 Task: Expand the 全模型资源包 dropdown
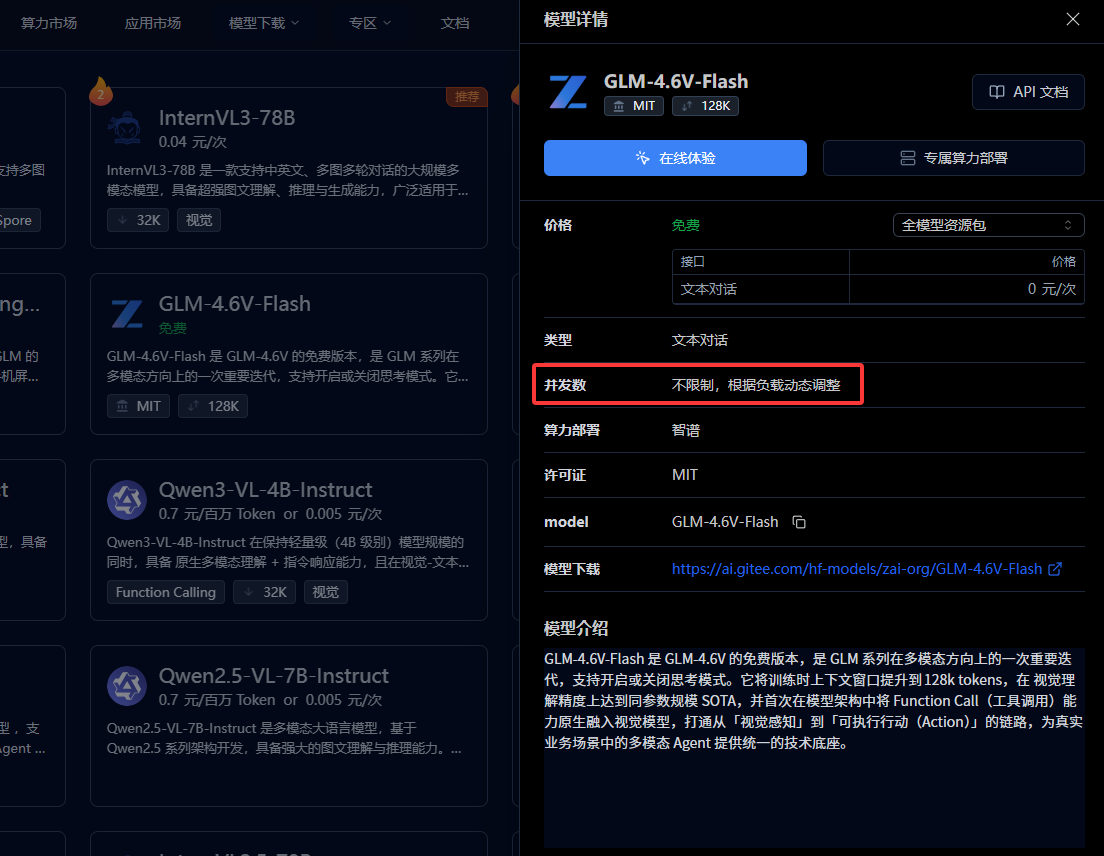(x=987, y=225)
